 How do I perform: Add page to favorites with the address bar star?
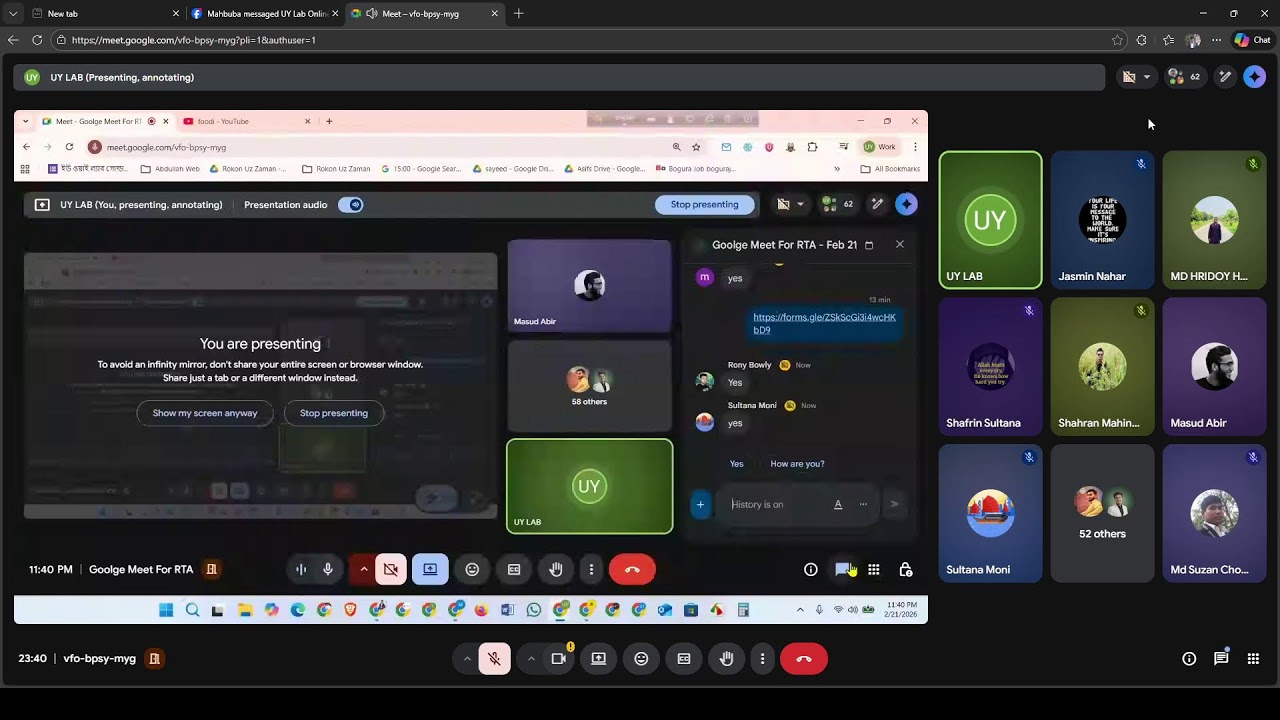[1117, 40]
